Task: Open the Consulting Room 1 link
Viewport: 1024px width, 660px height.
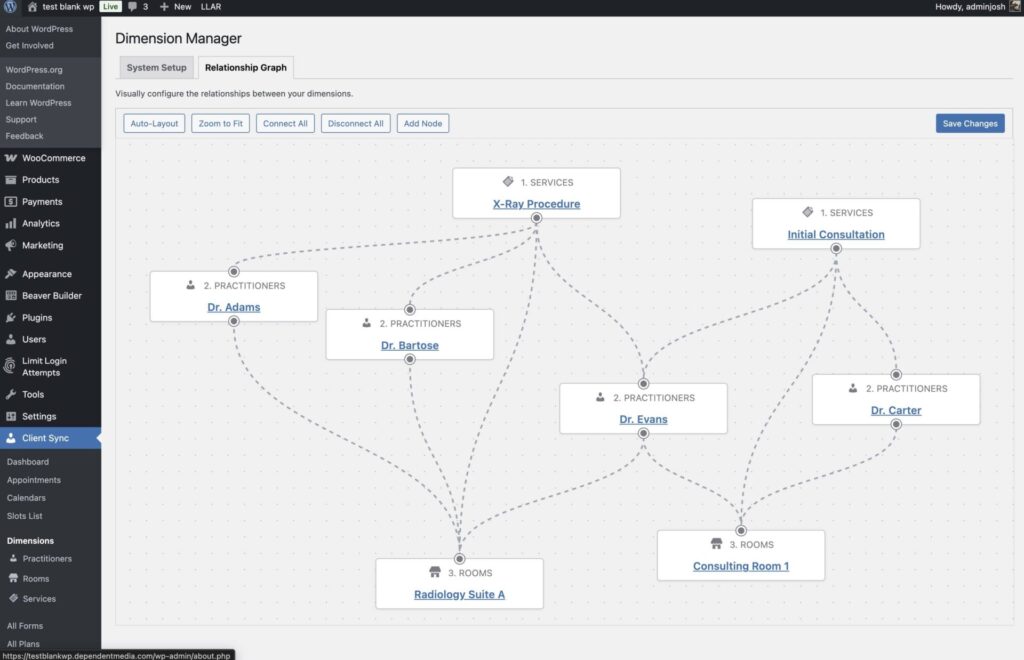Action: (x=740, y=566)
